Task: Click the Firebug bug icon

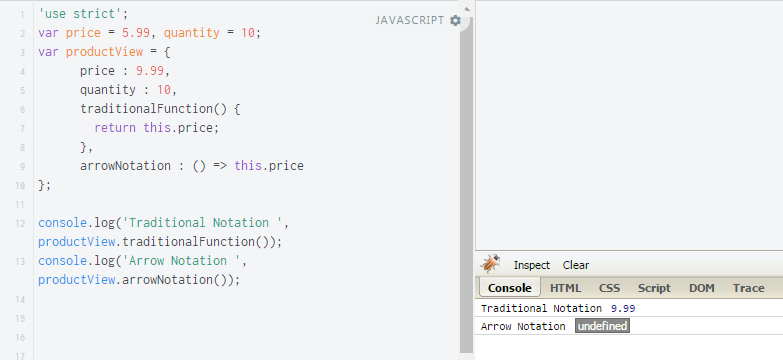Action: pyautogui.click(x=490, y=264)
